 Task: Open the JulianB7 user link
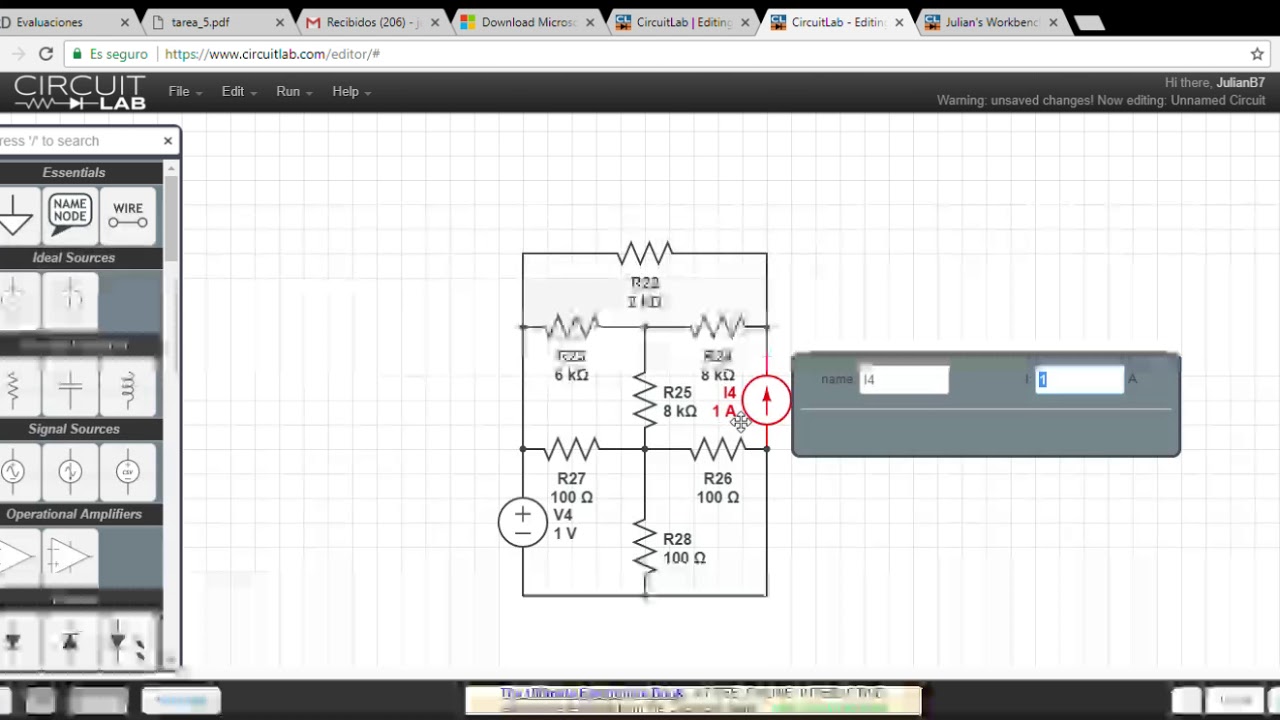point(1240,83)
